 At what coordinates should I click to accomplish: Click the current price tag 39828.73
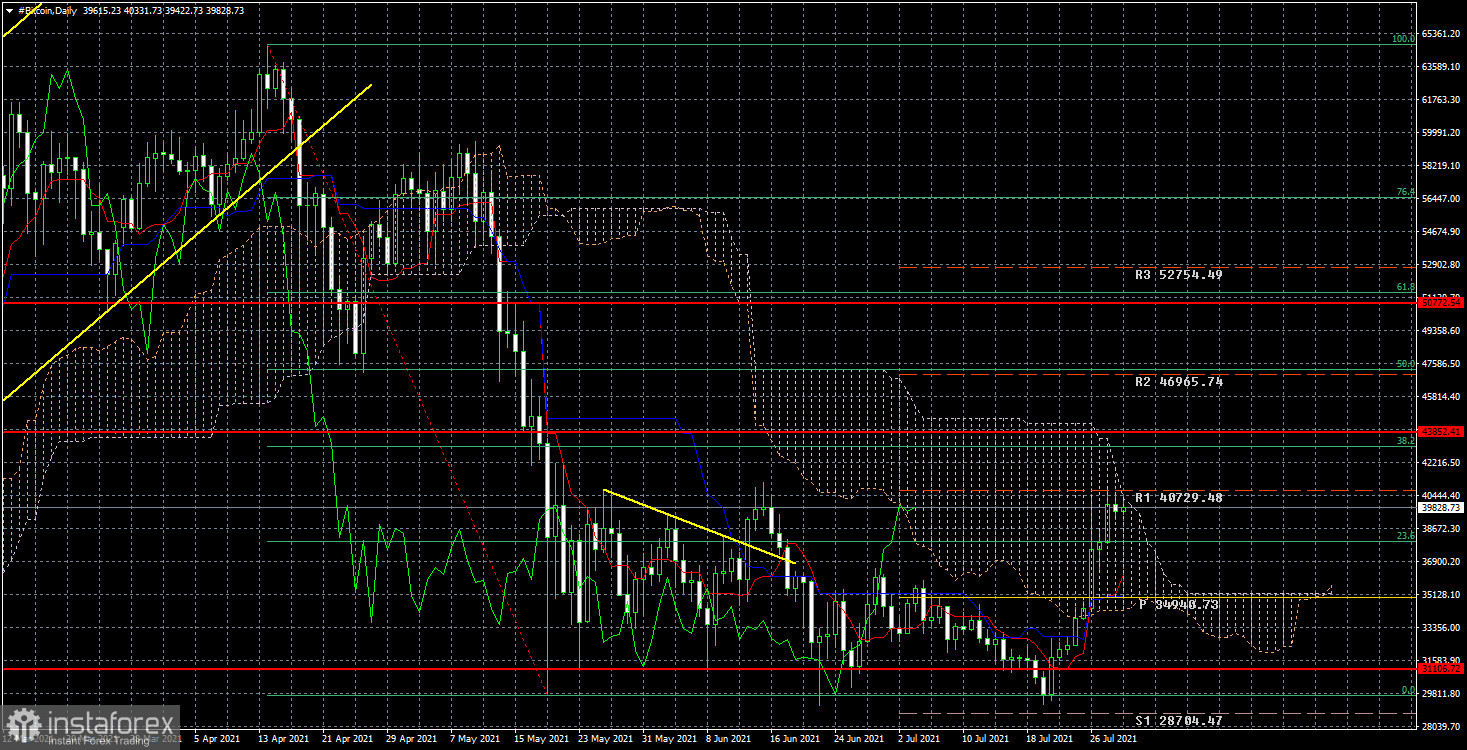pyautogui.click(x=1441, y=507)
